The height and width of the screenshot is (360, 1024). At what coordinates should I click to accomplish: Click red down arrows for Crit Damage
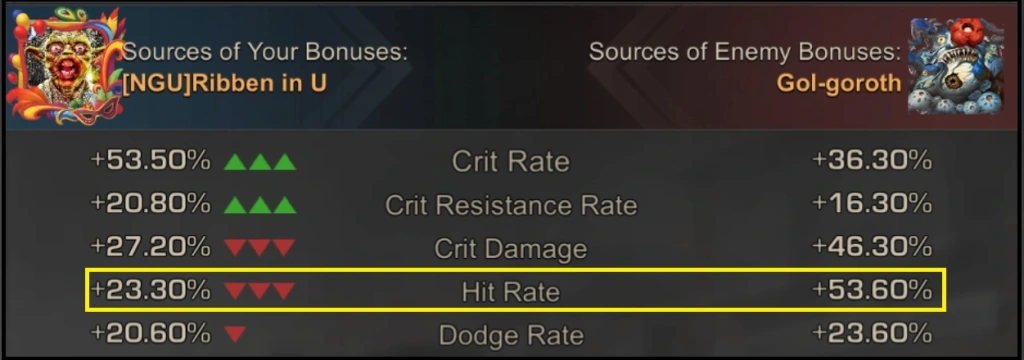[x=260, y=248]
